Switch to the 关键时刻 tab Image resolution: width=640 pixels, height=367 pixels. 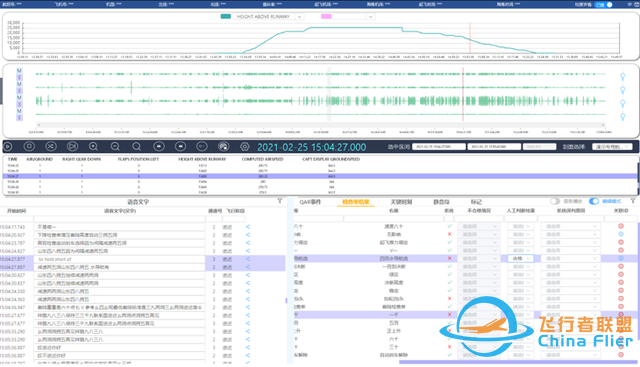coord(401,202)
